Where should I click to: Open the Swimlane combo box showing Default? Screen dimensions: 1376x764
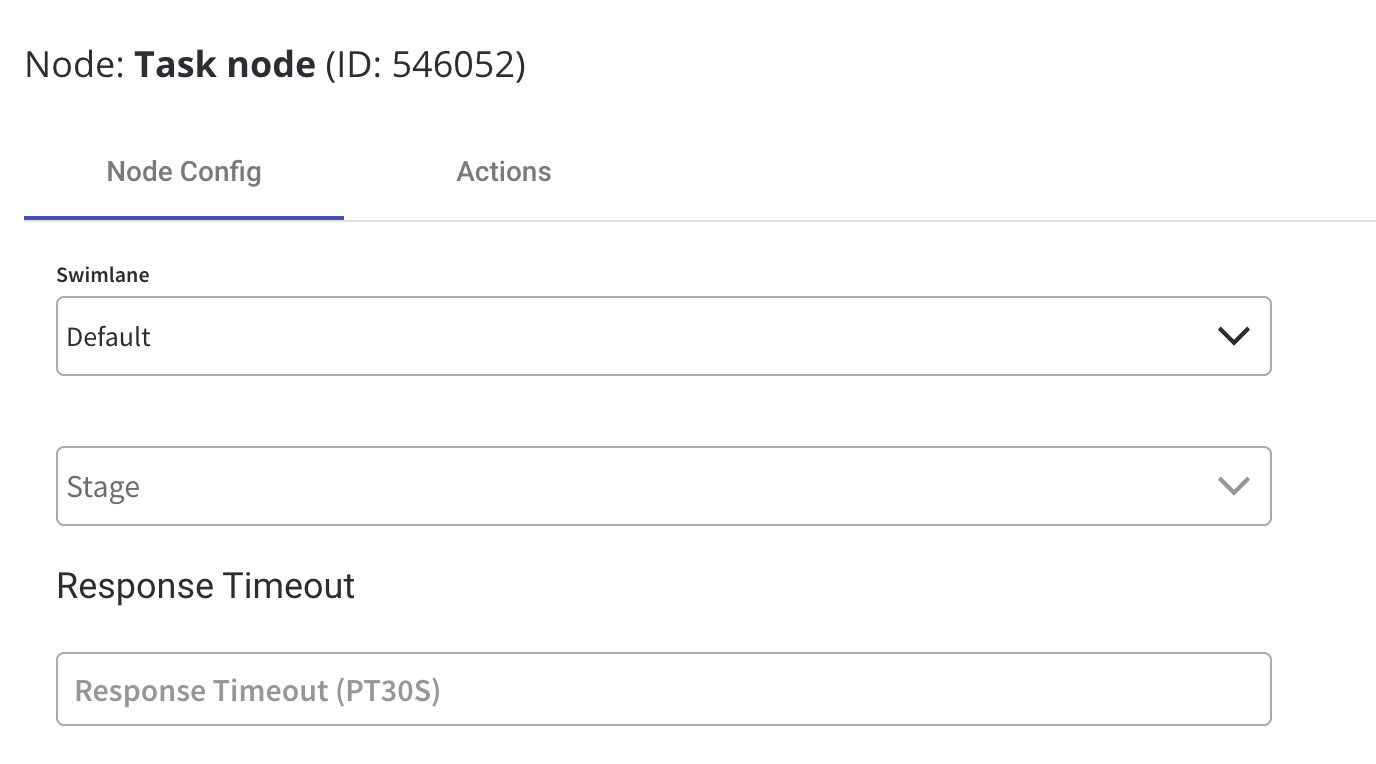(x=663, y=336)
